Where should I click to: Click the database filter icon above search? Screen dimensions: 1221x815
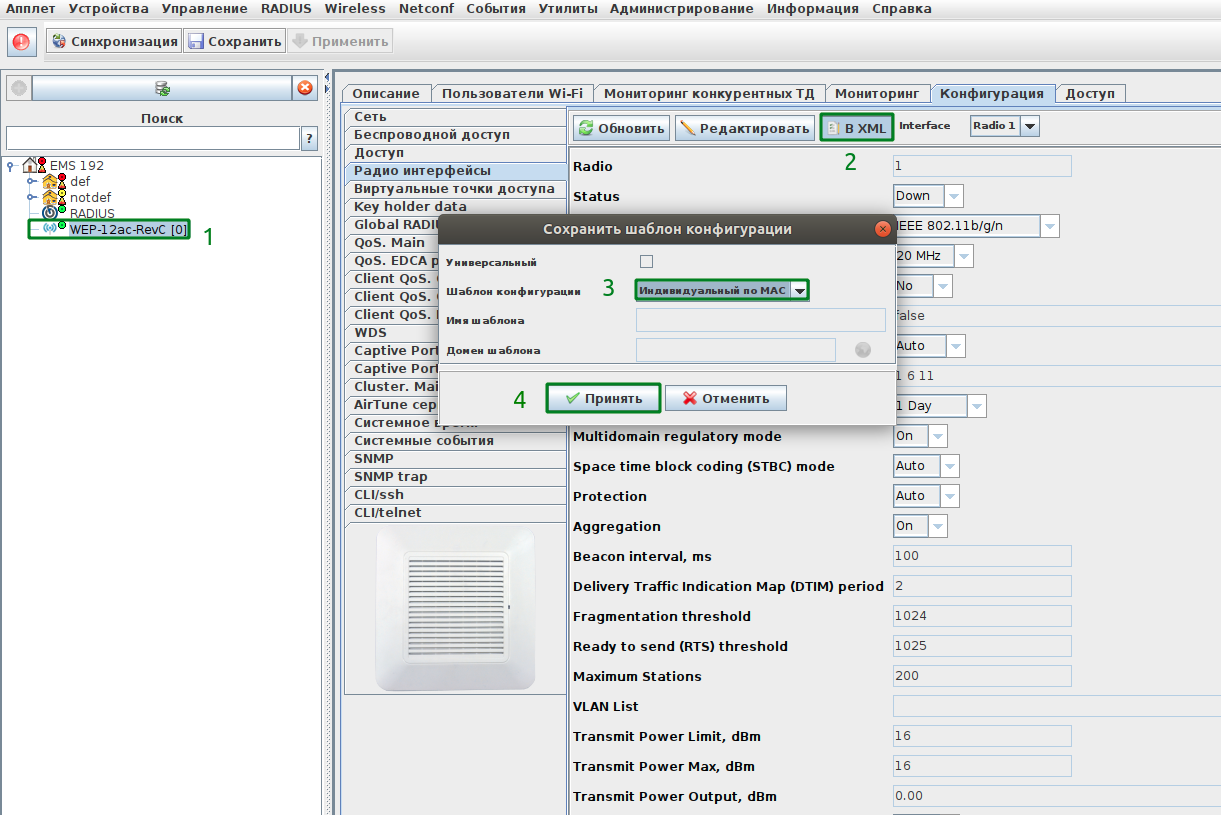162,89
